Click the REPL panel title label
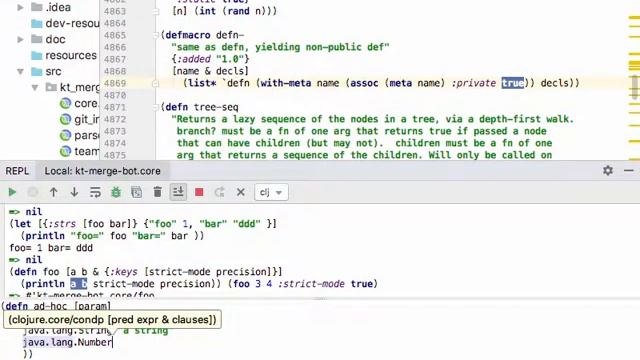The image size is (640, 360). 17,171
